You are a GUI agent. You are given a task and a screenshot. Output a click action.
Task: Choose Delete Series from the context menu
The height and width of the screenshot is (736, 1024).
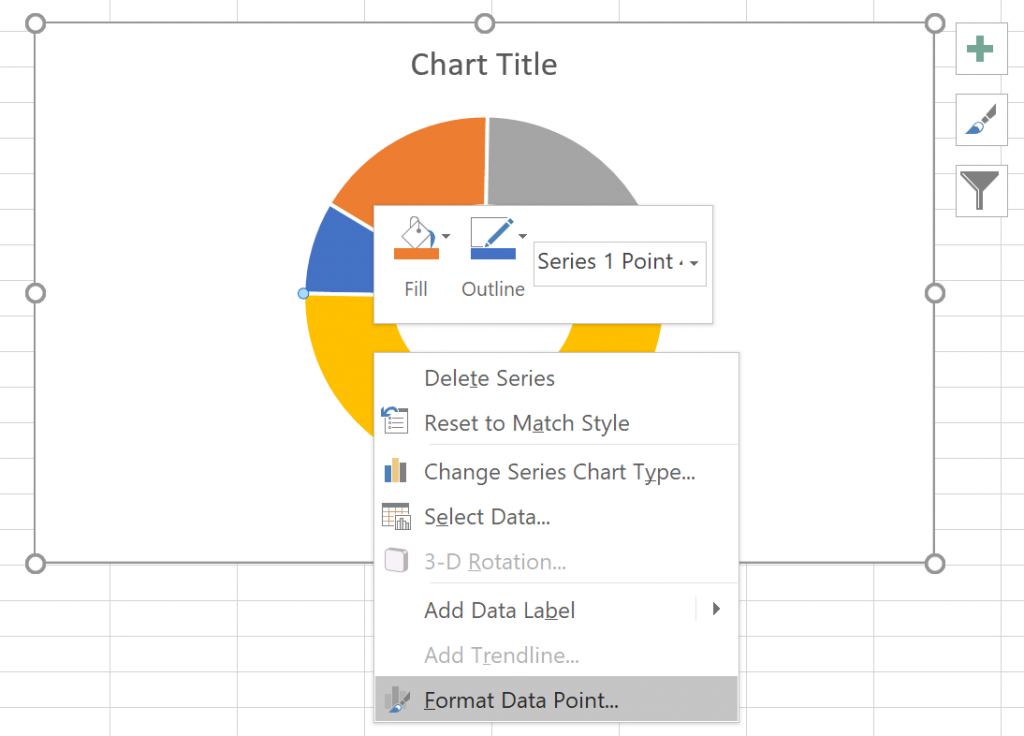489,378
